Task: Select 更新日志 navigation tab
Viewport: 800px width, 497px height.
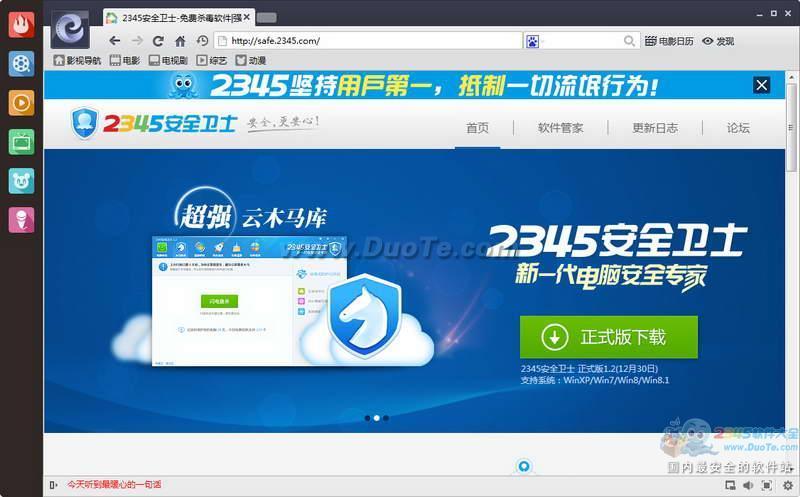Action: [655, 128]
